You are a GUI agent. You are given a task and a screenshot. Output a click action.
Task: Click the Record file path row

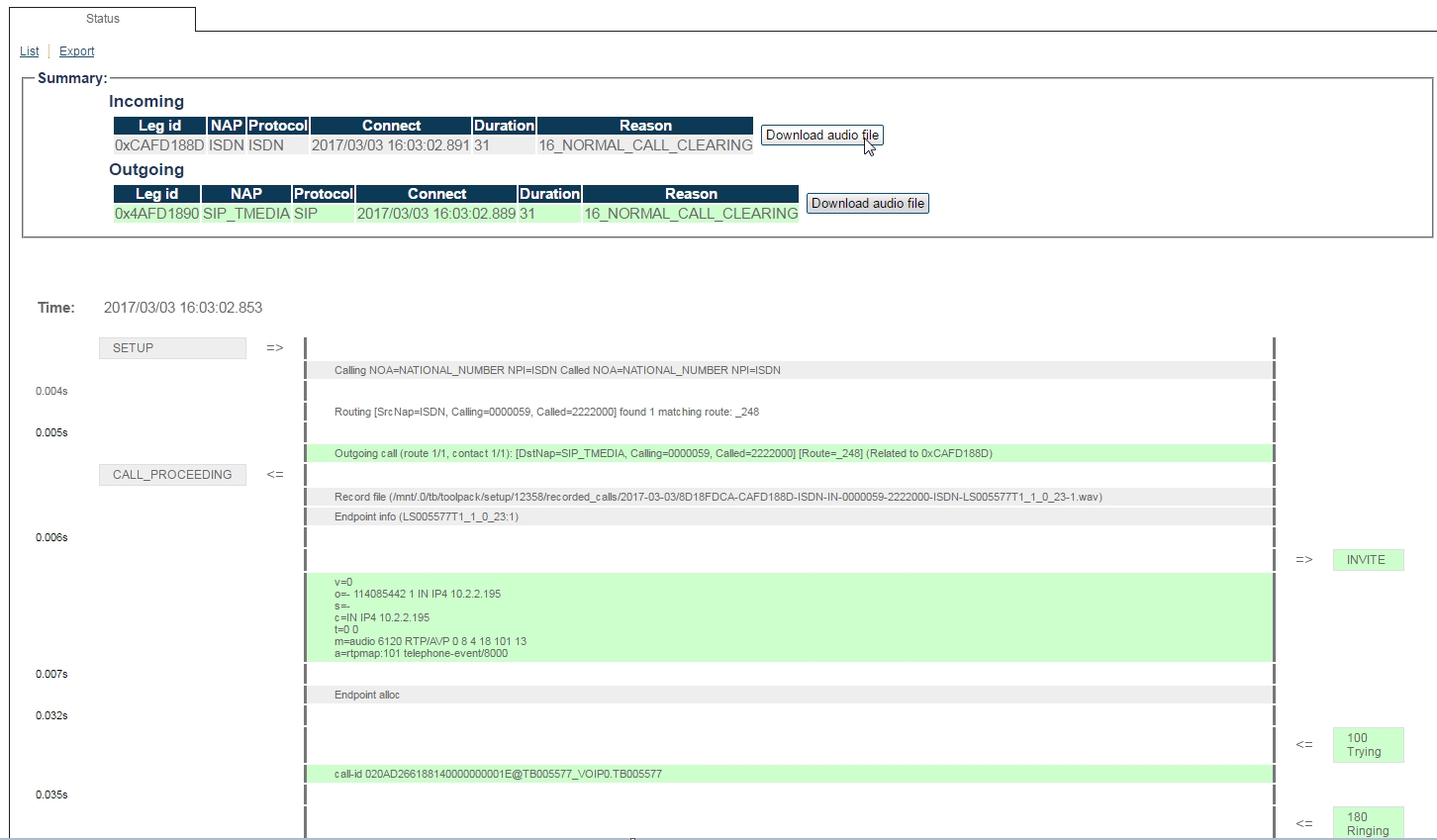tap(718, 497)
